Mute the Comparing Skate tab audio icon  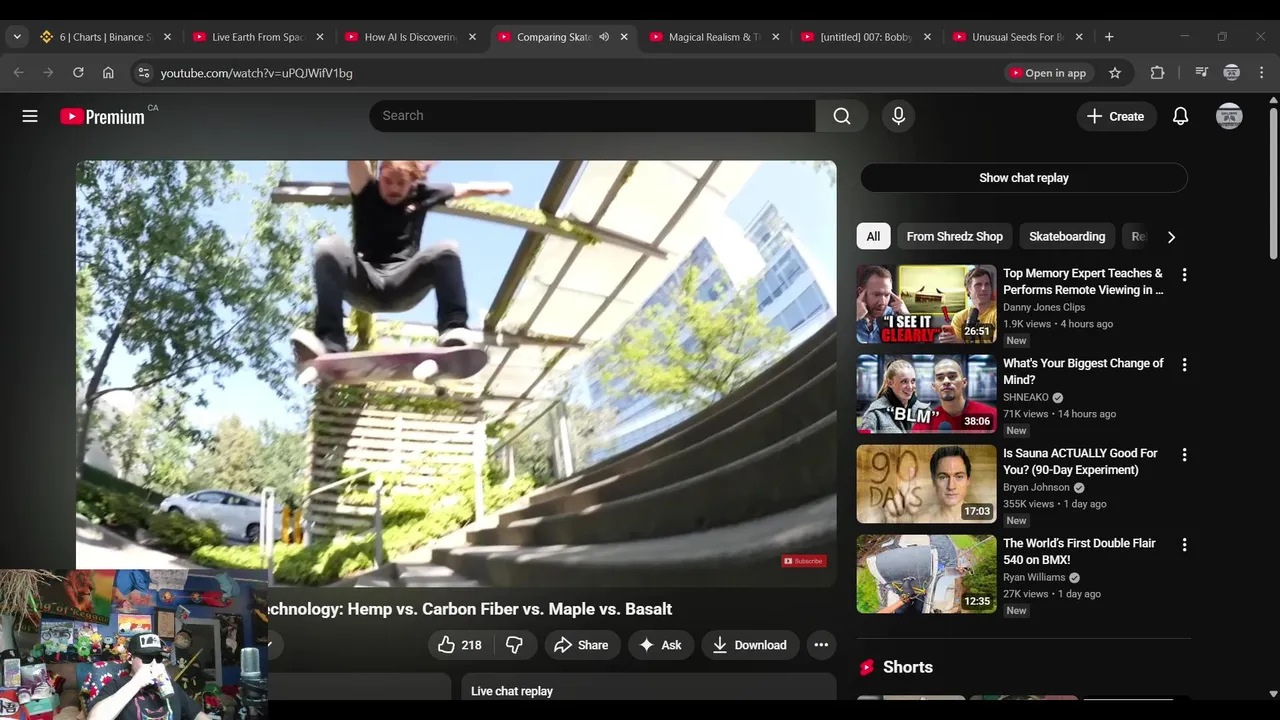pyautogui.click(x=604, y=37)
